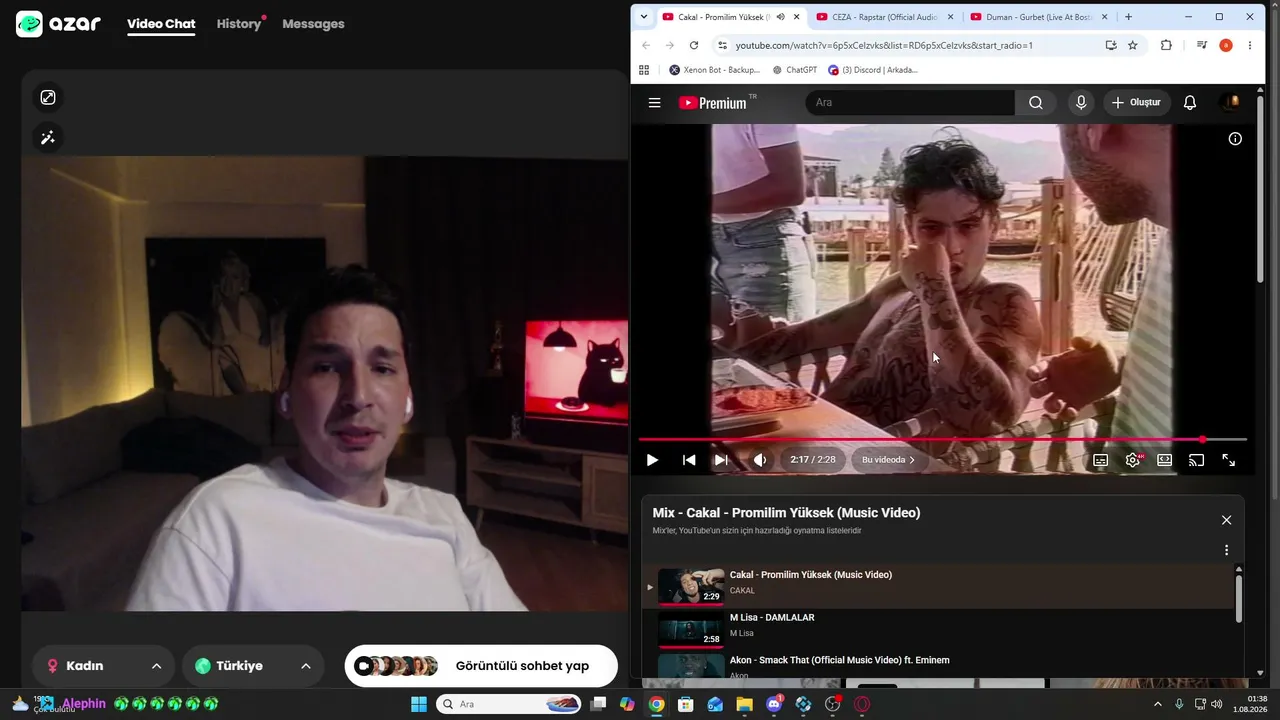Close the Mix playlist panel
1280x720 pixels.
[x=1227, y=520]
